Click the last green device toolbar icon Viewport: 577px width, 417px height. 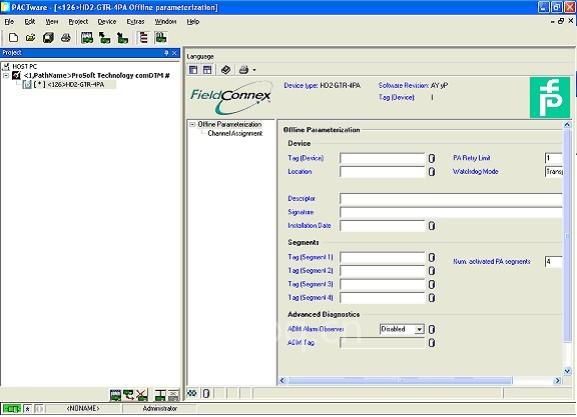point(161,38)
